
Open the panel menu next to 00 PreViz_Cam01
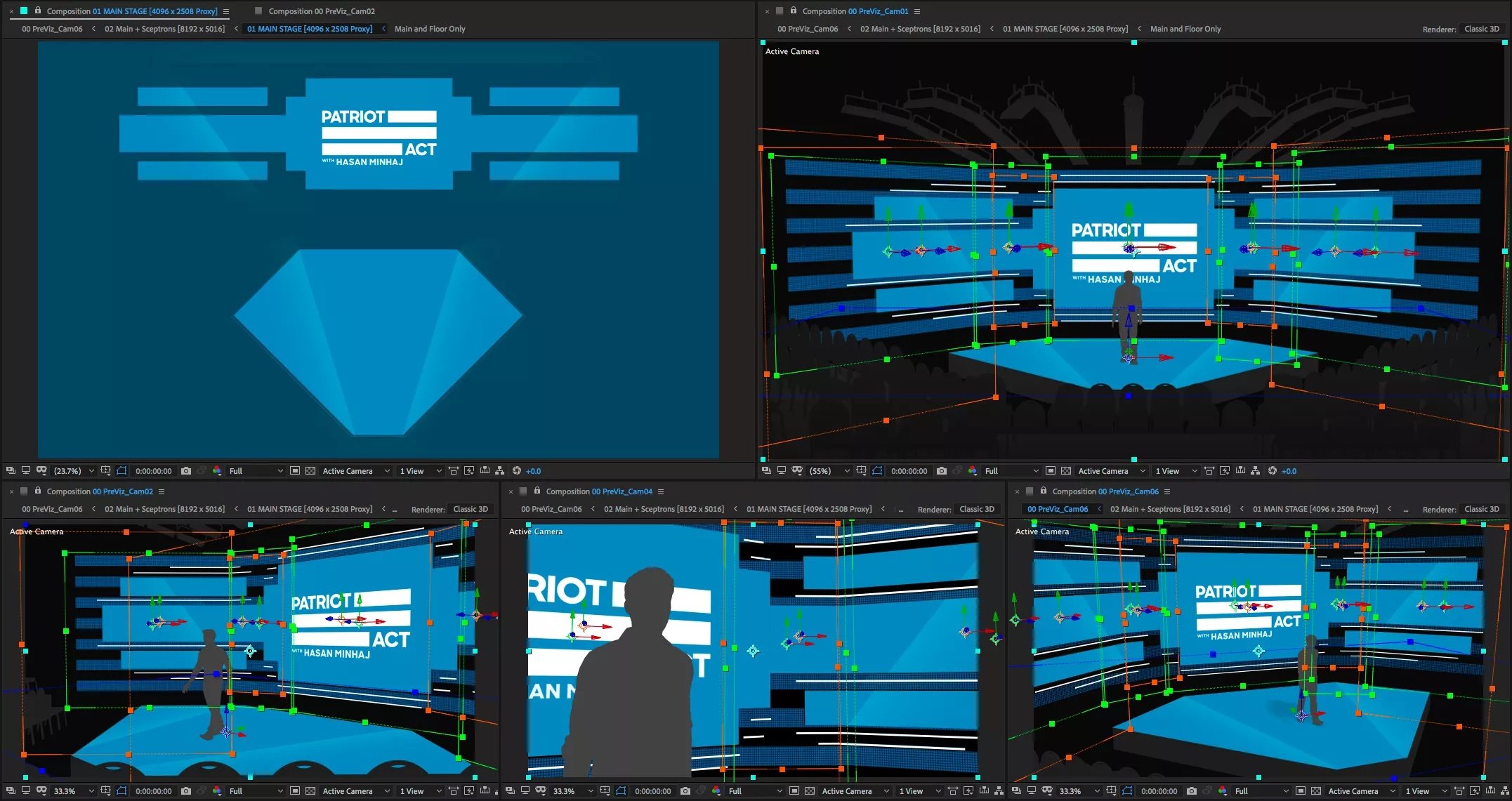click(x=917, y=11)
